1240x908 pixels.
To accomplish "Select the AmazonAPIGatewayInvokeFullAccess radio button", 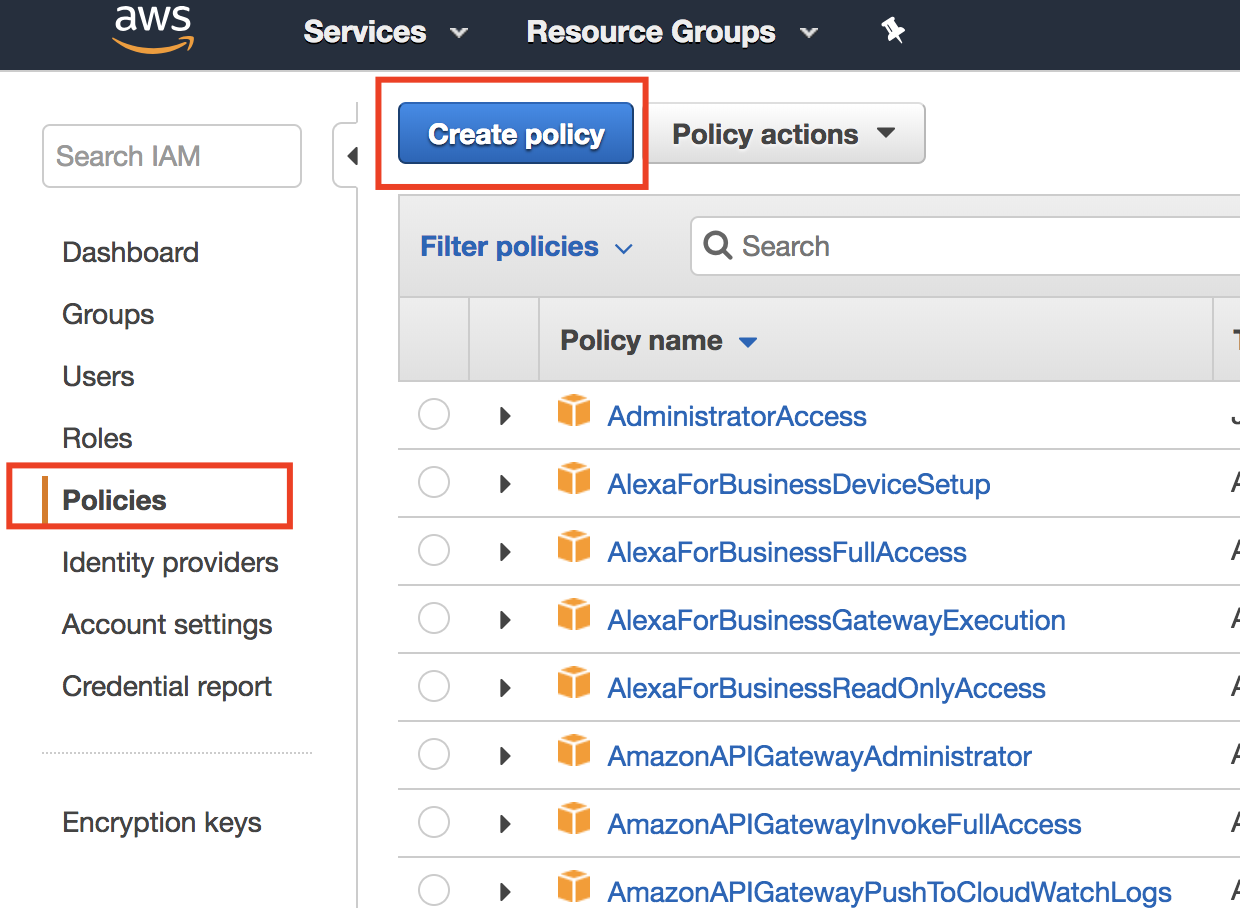I will [x=434, y=822].
